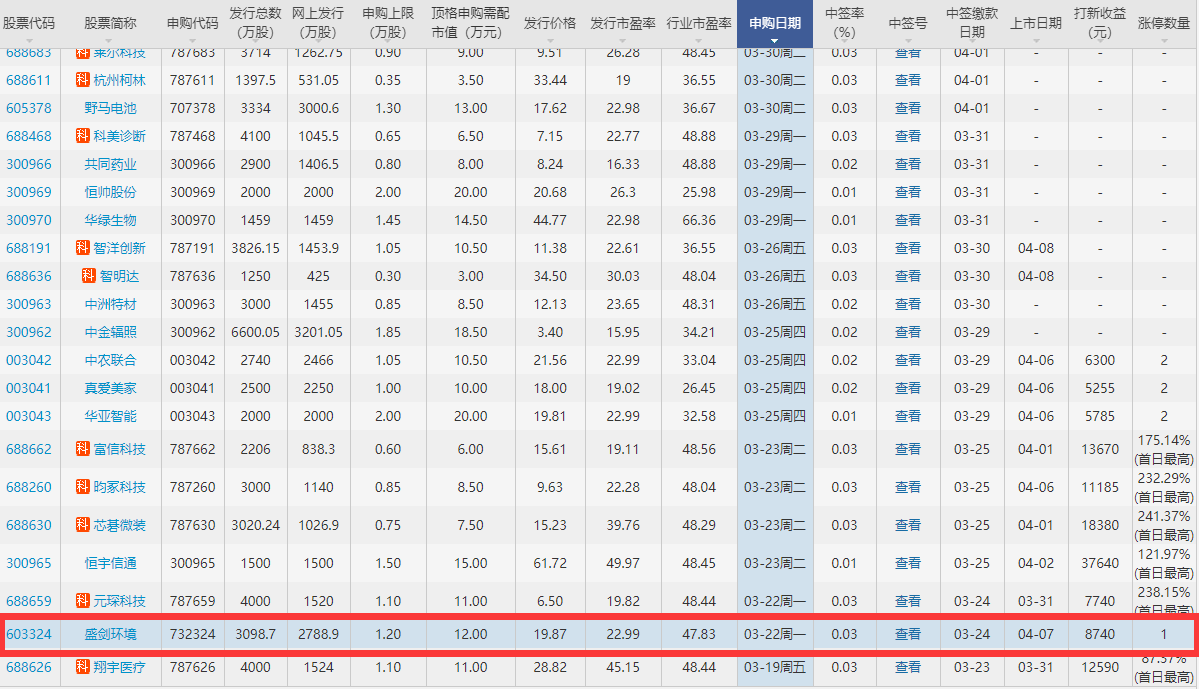
Task: Open stock code link 688626
Action: tap(28, 667)
